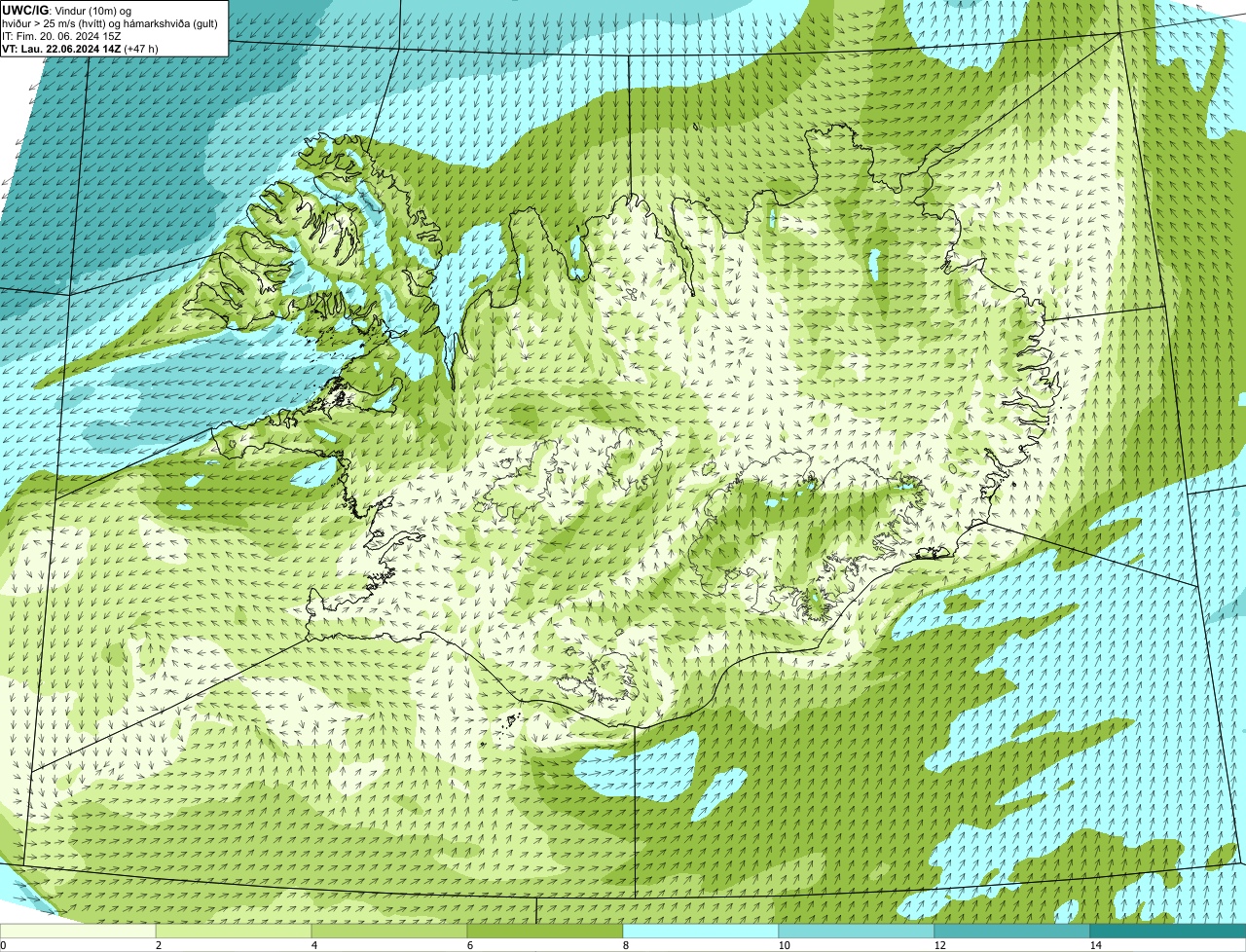Click the palest yellow 0–2 legend swatch
Viewport: 1246px width, 952px height.
(78, 932)
